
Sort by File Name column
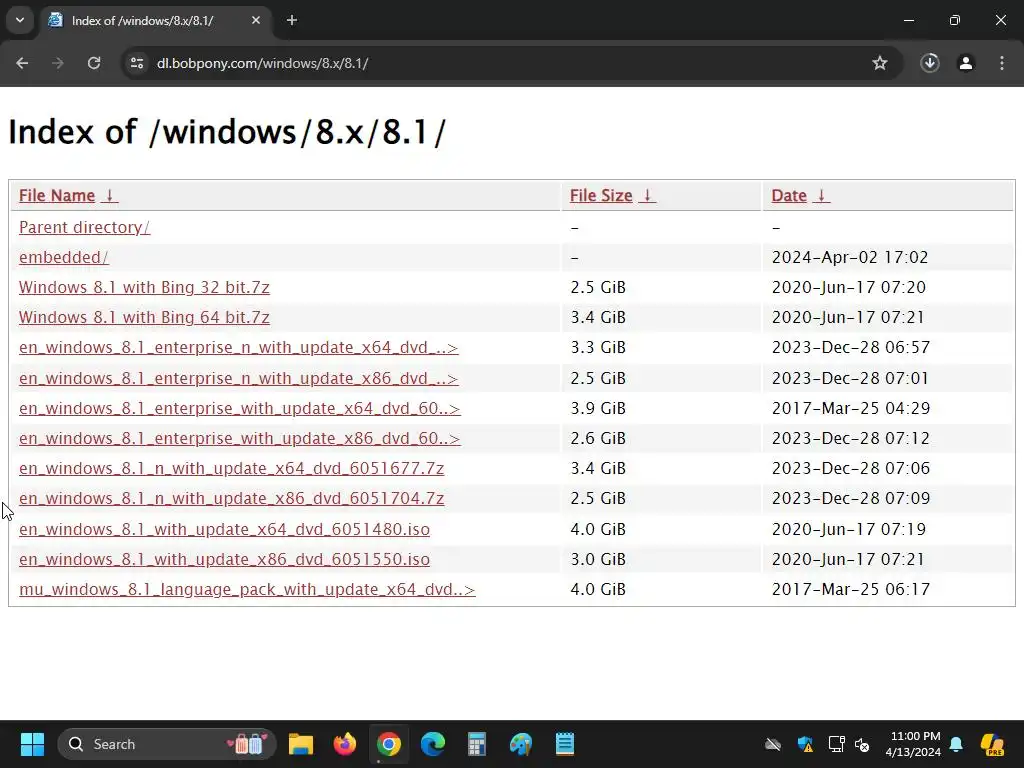pyautogui.click(x=68, y=195)
